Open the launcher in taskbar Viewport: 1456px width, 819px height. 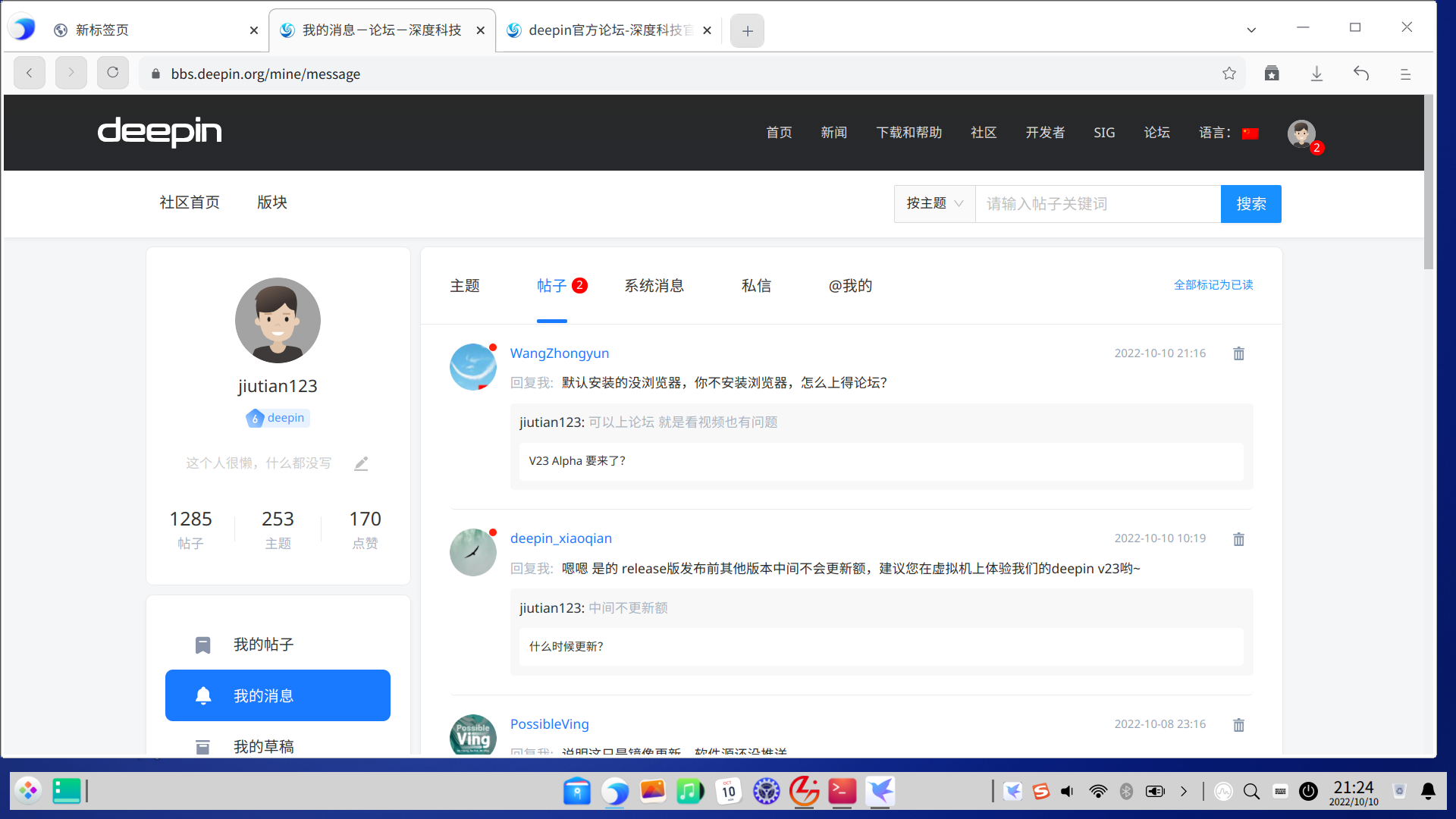[28, 791]
